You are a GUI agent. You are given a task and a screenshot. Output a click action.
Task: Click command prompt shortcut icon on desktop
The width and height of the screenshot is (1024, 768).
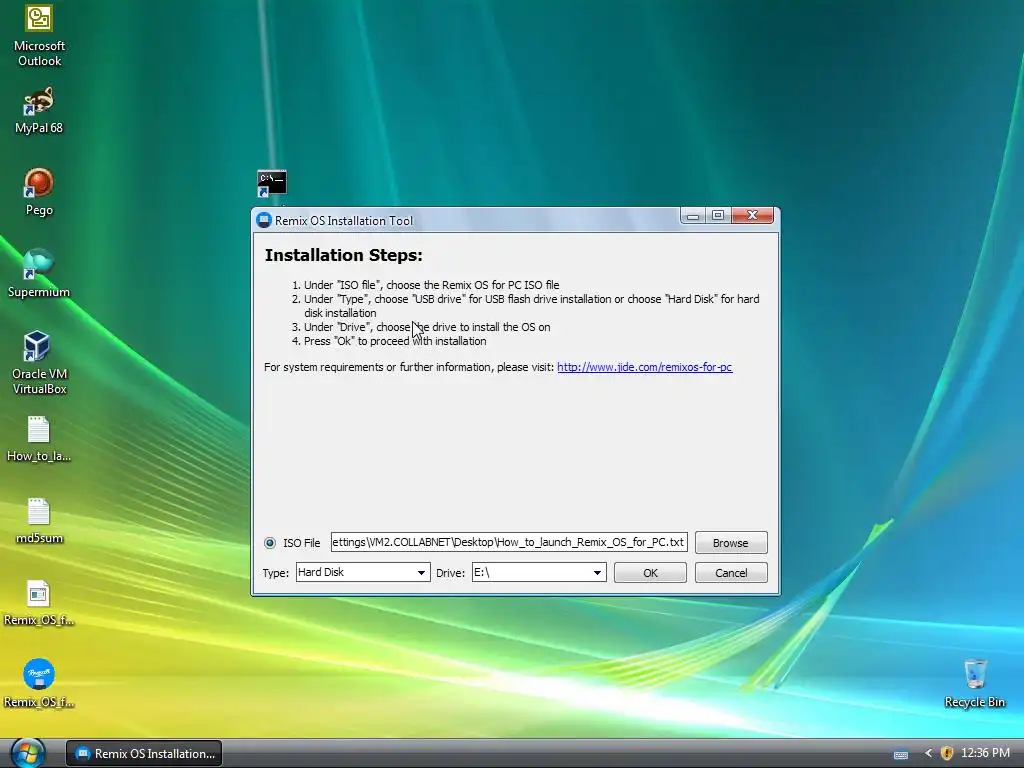272,183
